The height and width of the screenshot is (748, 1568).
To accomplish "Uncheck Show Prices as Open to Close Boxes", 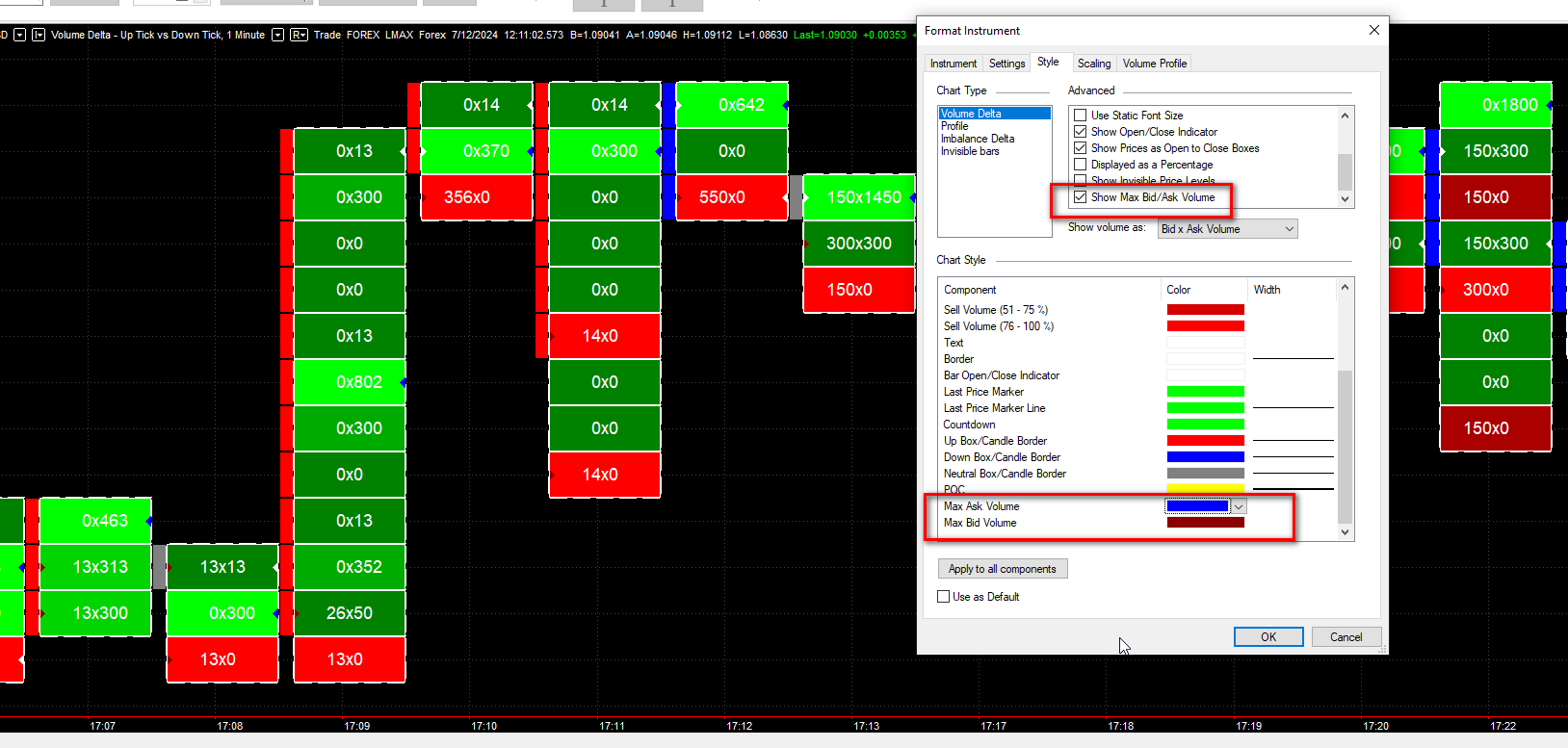I will coord(1081,148).
